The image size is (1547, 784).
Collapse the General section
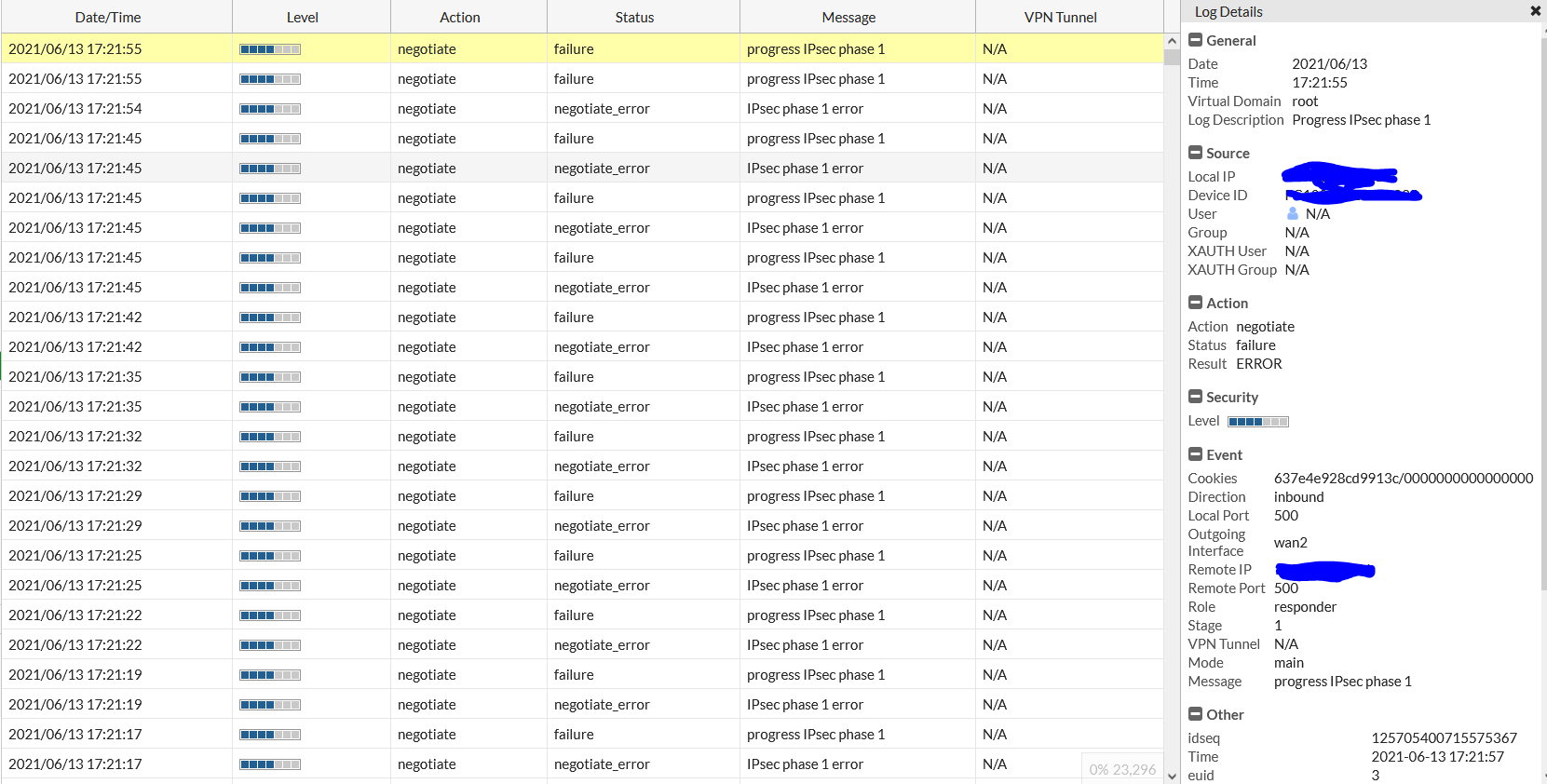pos(1195,40)
